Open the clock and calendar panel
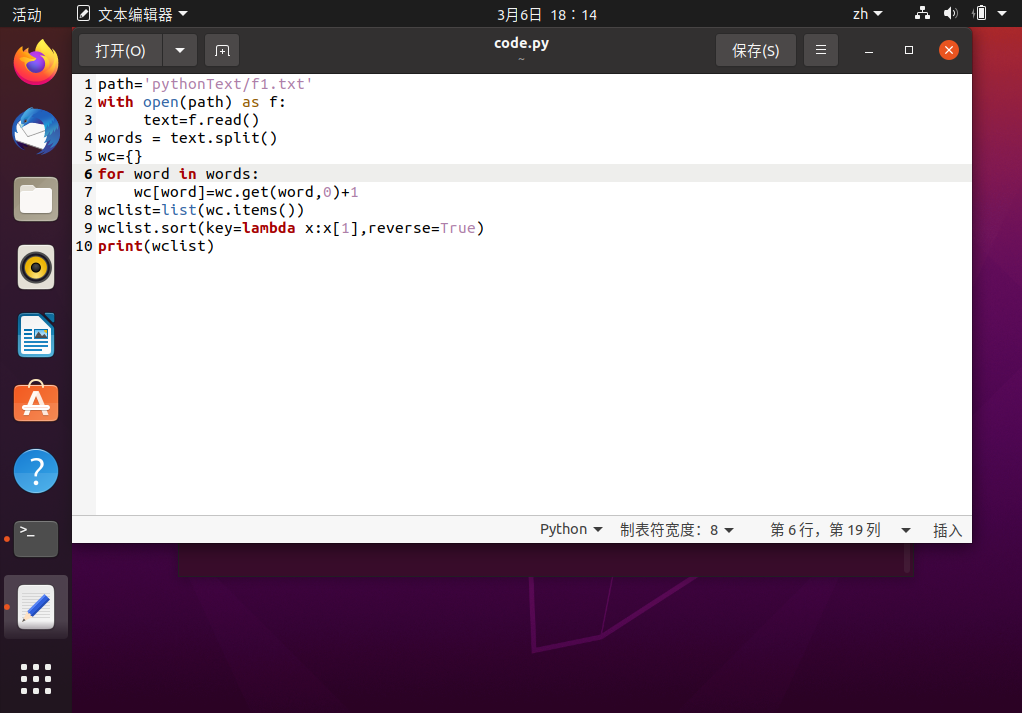The image size is (1022, 713). [x=546, y=14]
